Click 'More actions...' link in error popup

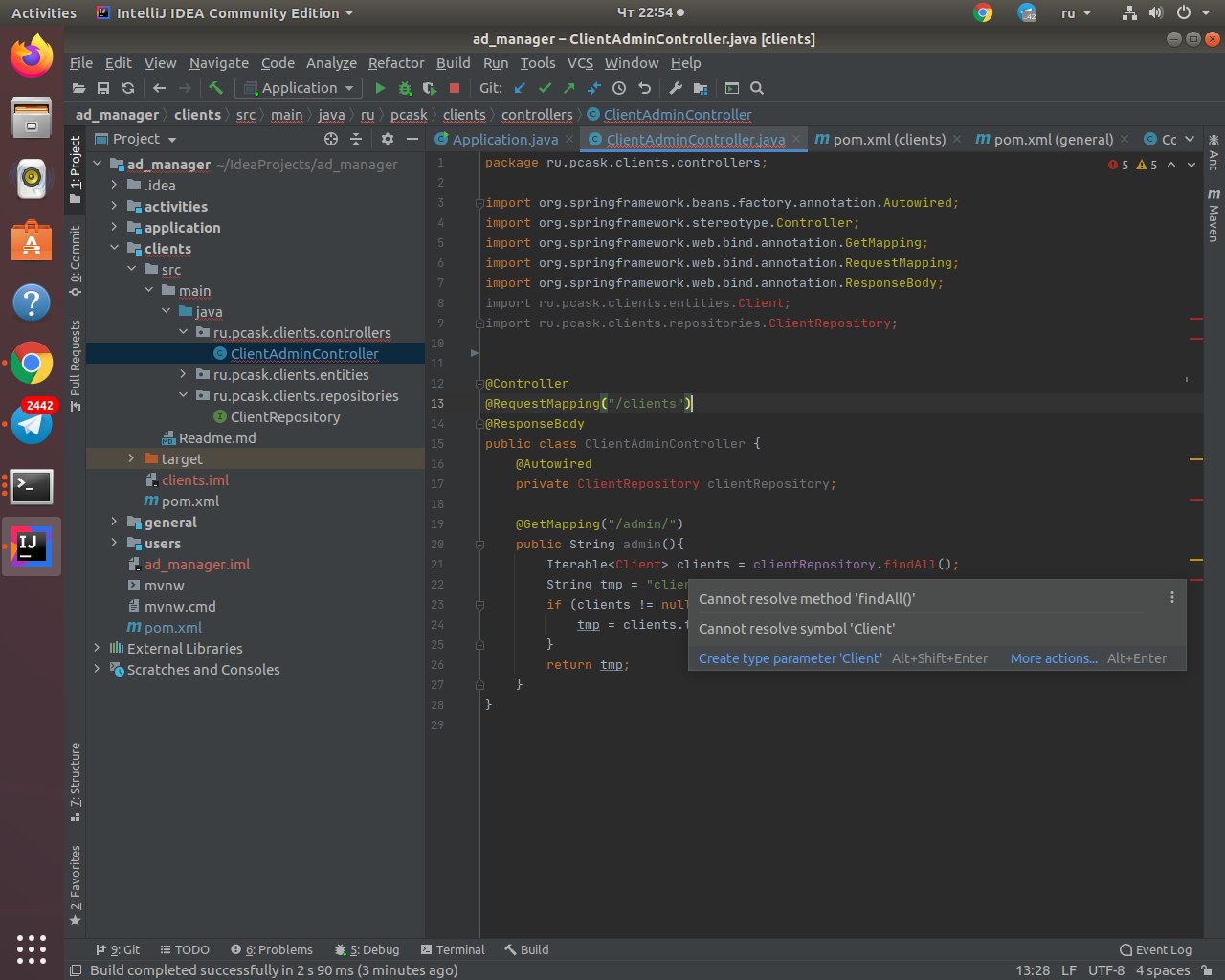point(1054,658)
